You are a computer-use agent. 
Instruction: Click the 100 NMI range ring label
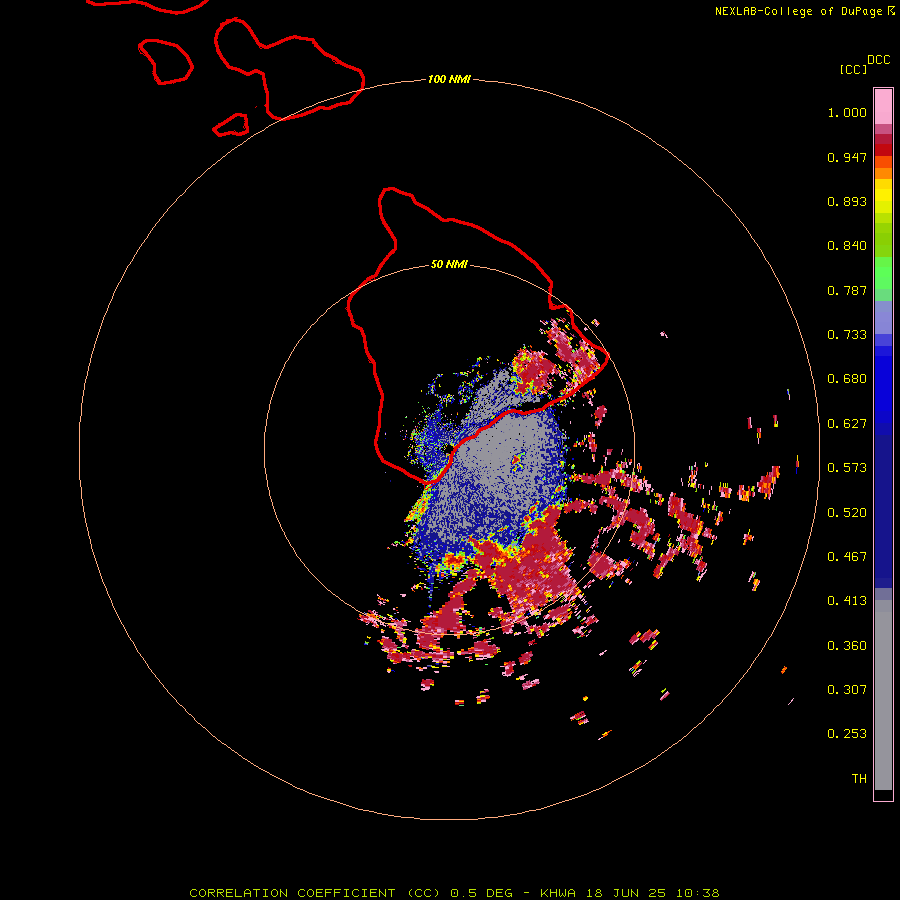[449, 79]
